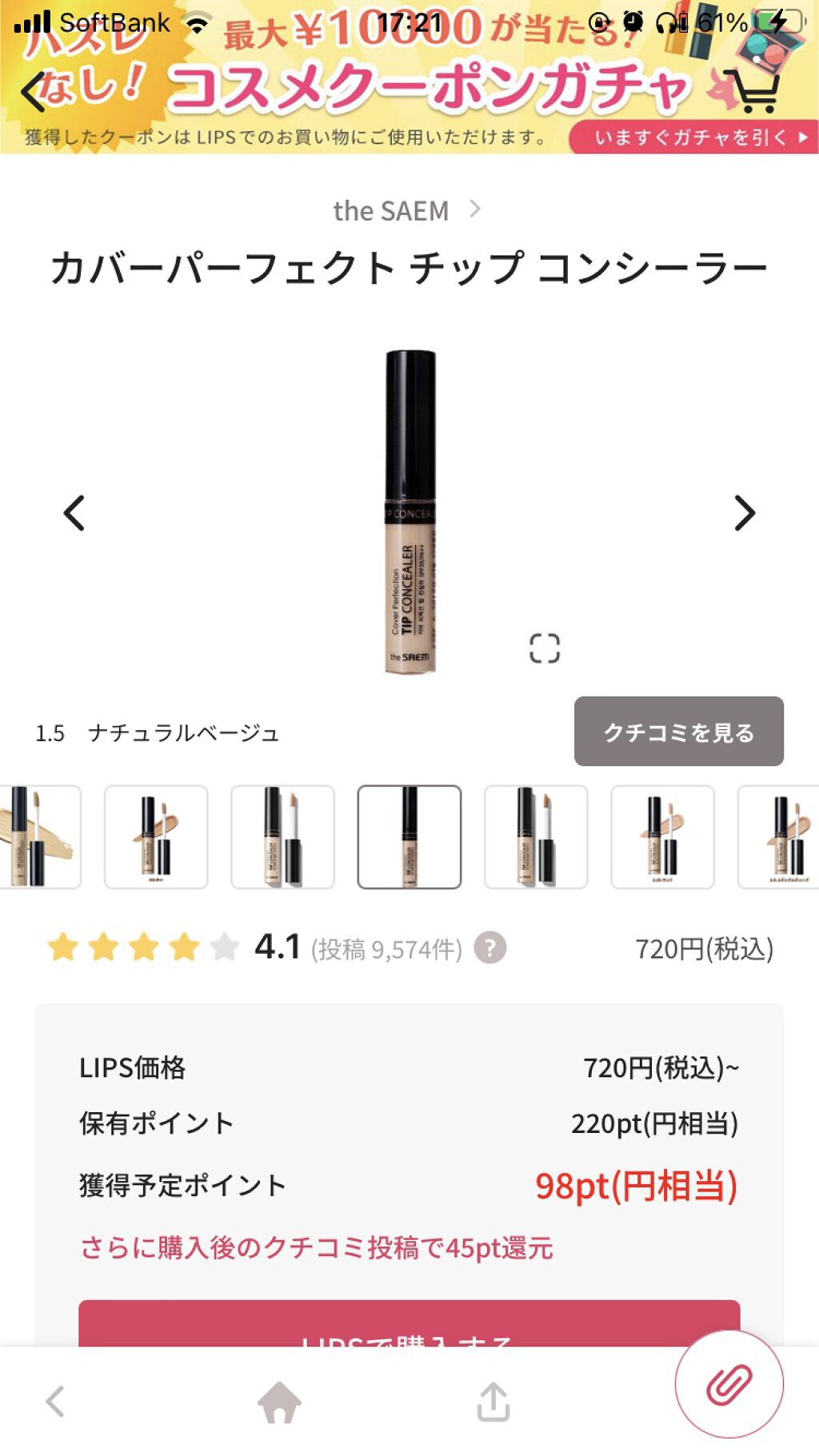Open the SAEM brand page chevron
Viewport: 819px width, 1456px height.
pyautogui.click(x=475, y=209)
